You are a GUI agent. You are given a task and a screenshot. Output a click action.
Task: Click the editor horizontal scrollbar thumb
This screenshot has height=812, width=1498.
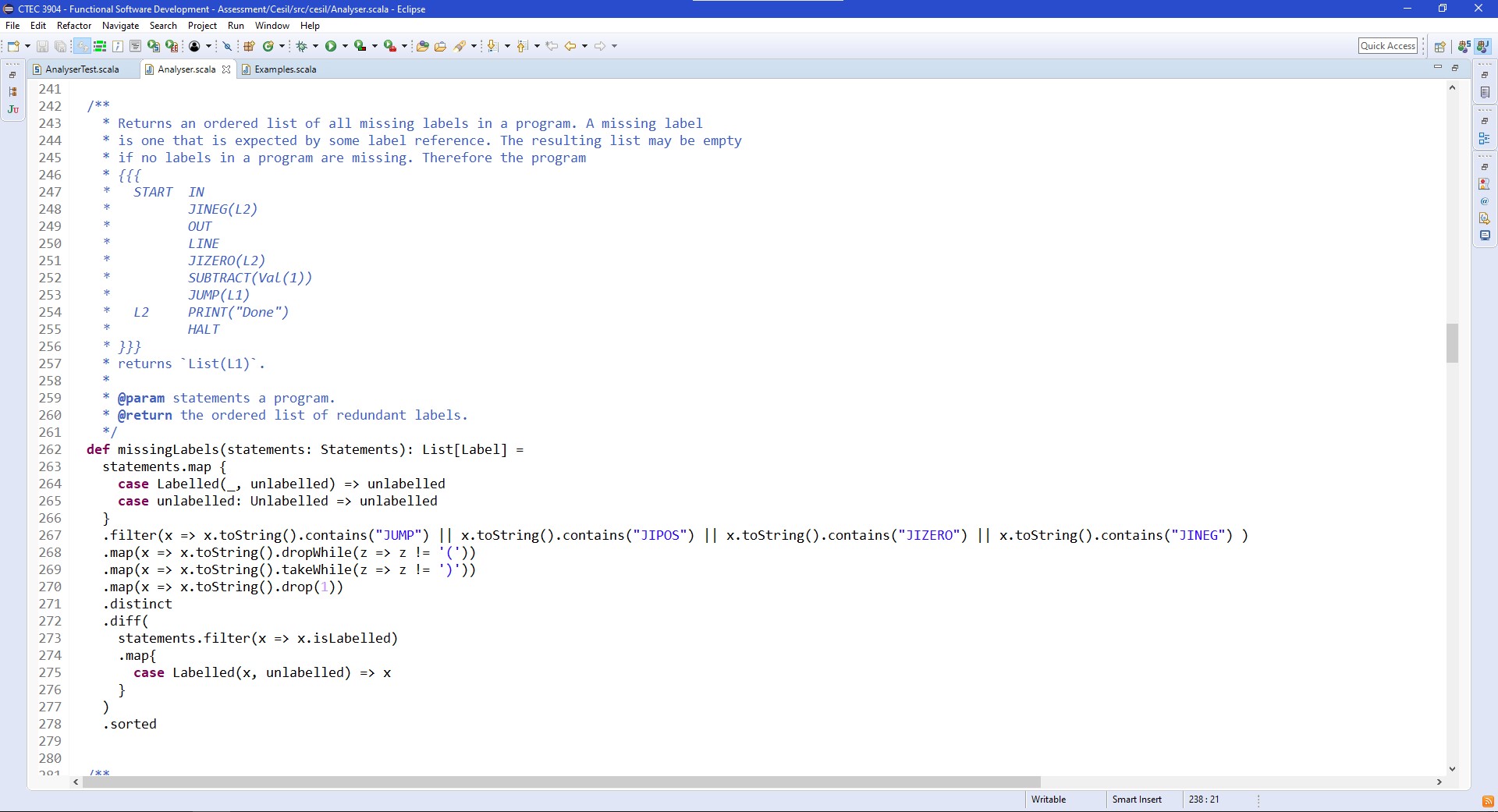pos(561,782)
